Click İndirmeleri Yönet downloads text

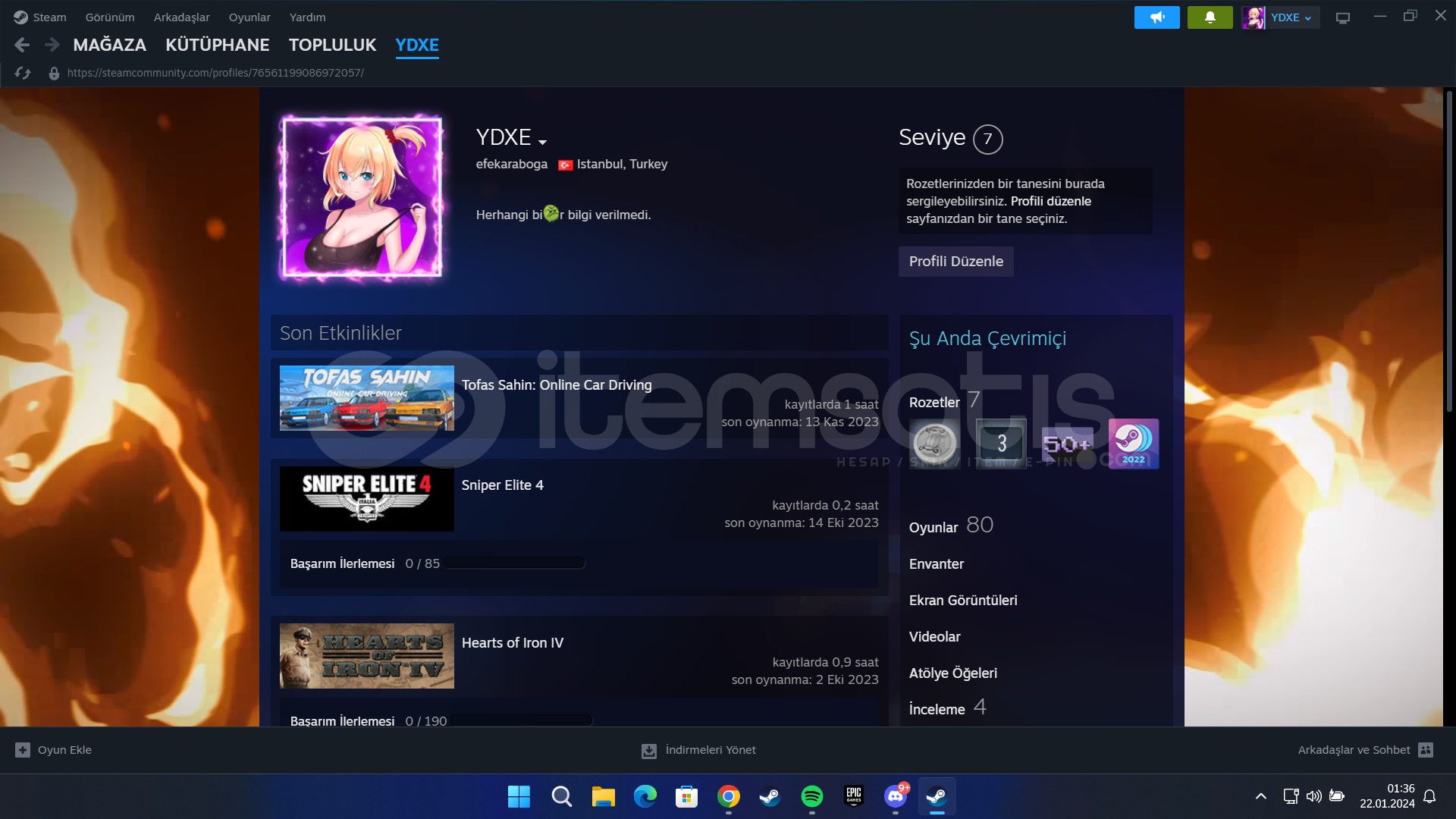711,750
